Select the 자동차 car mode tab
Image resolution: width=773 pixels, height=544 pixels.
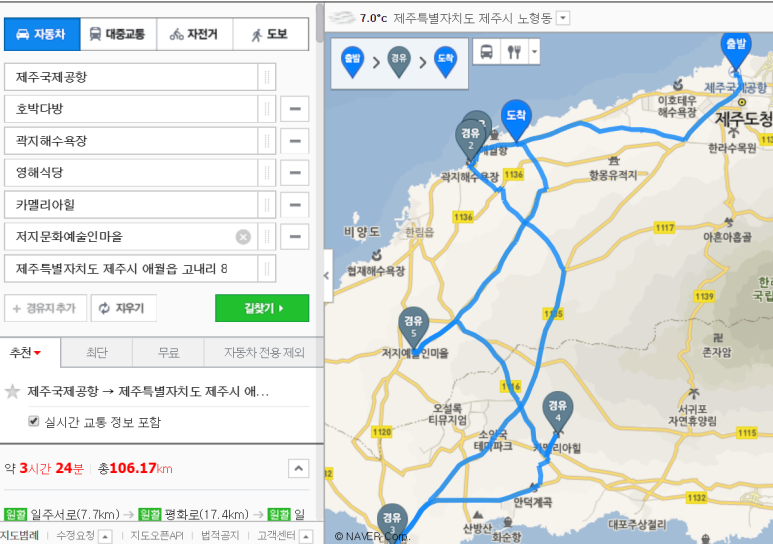[42, 34]
